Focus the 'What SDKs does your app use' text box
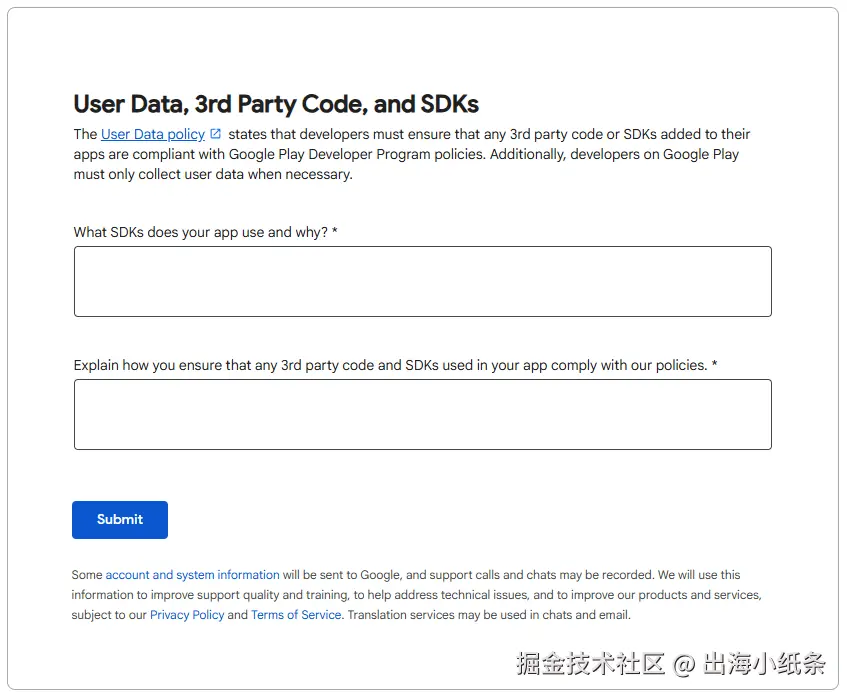The image size is (847, 698). (422, 282)
